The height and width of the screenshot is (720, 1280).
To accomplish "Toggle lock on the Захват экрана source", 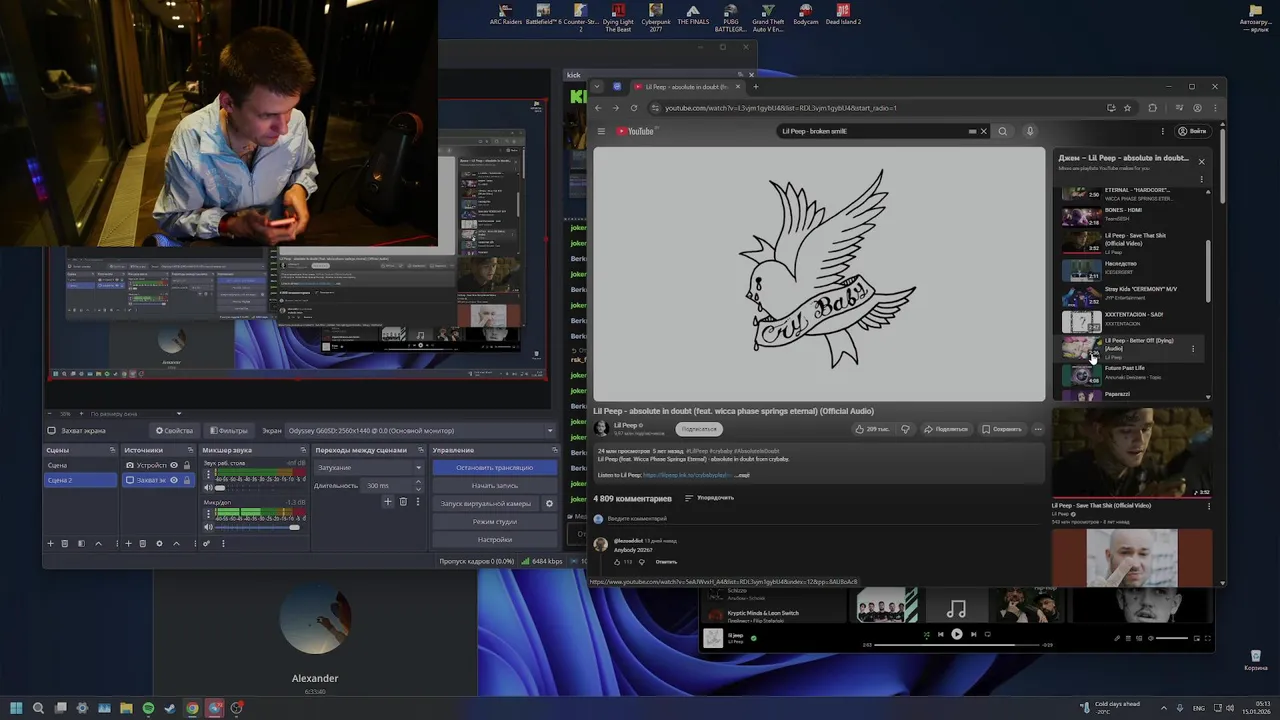I will [x=186, y=480].
